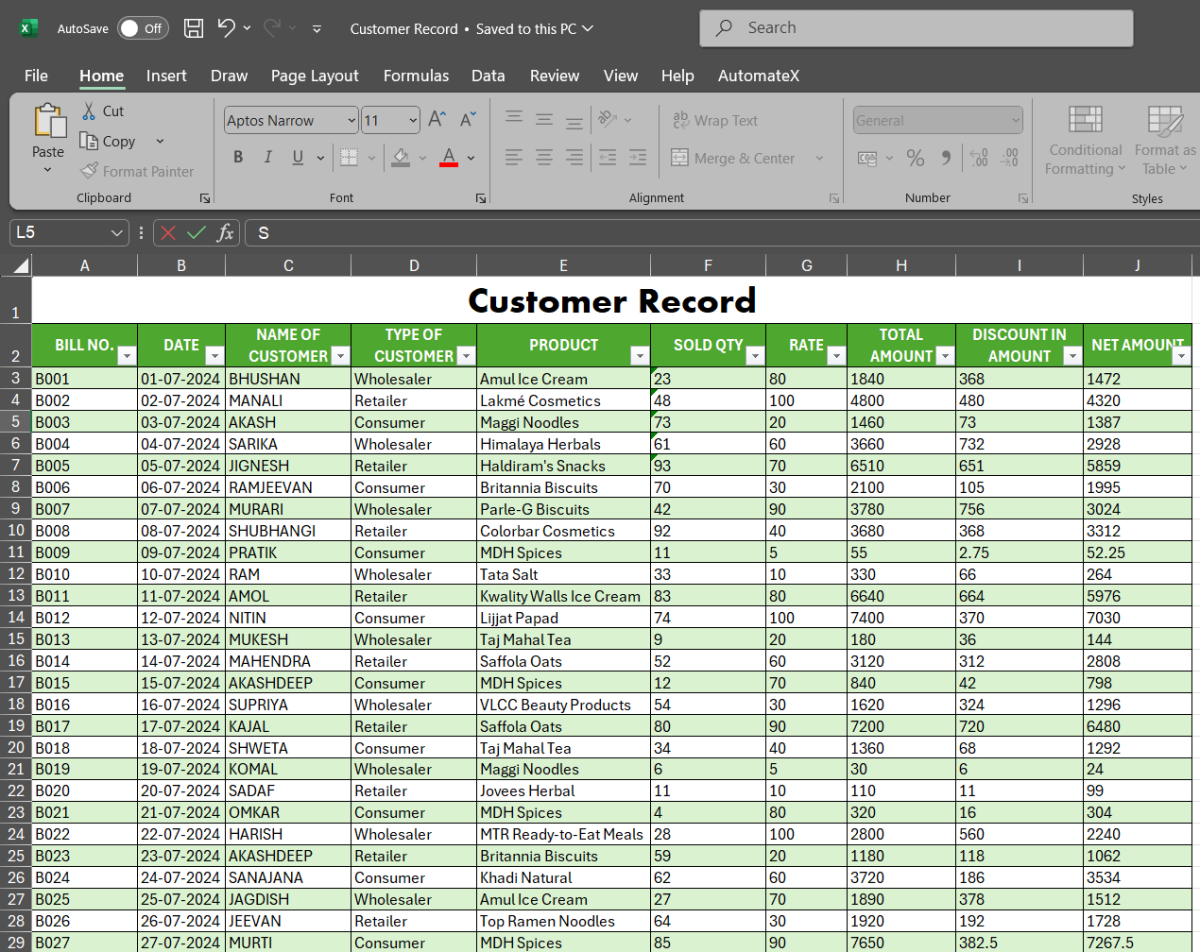Click the Save icon in title bar
Image resolution: width=1200 pixels, height=952 pixels.
194,29
